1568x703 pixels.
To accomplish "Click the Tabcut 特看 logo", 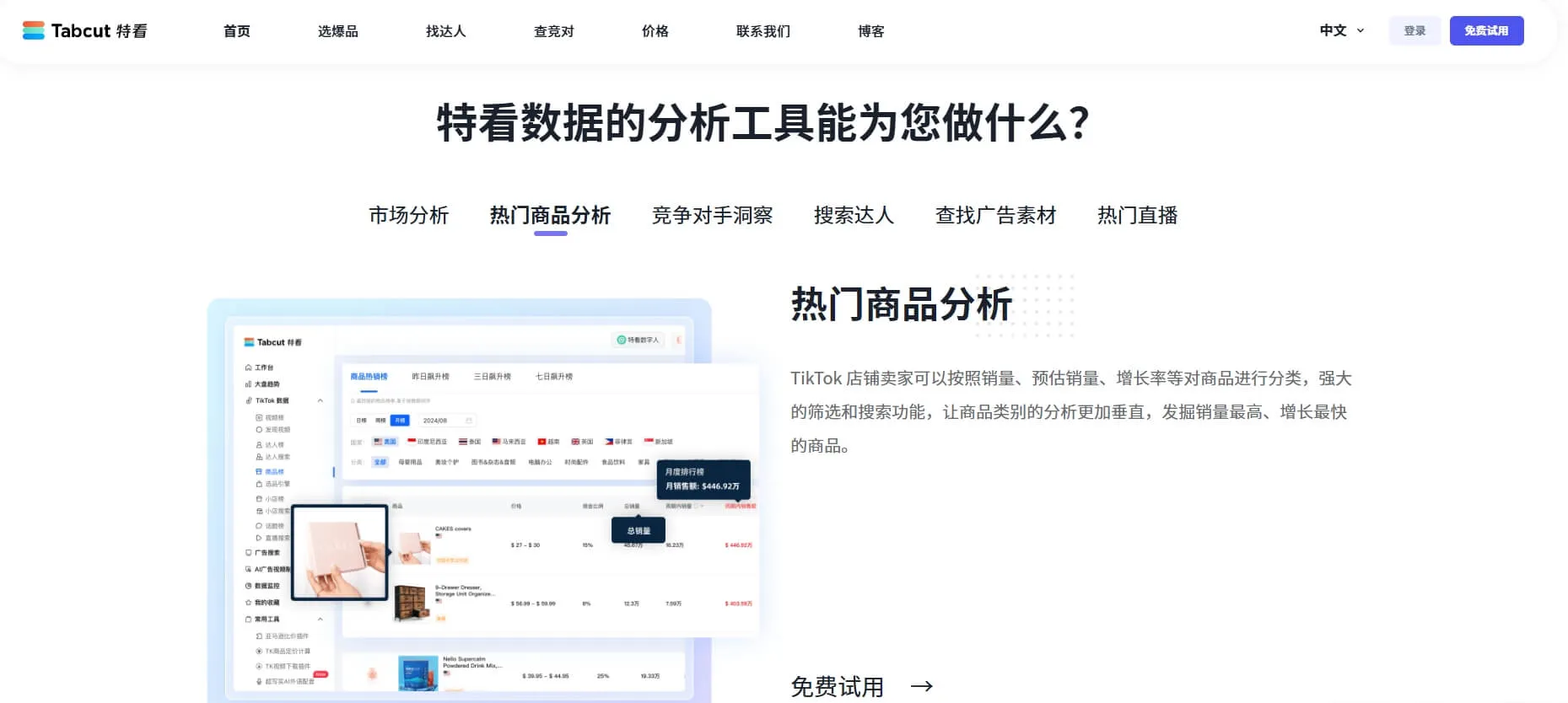I will click(84, 31).
